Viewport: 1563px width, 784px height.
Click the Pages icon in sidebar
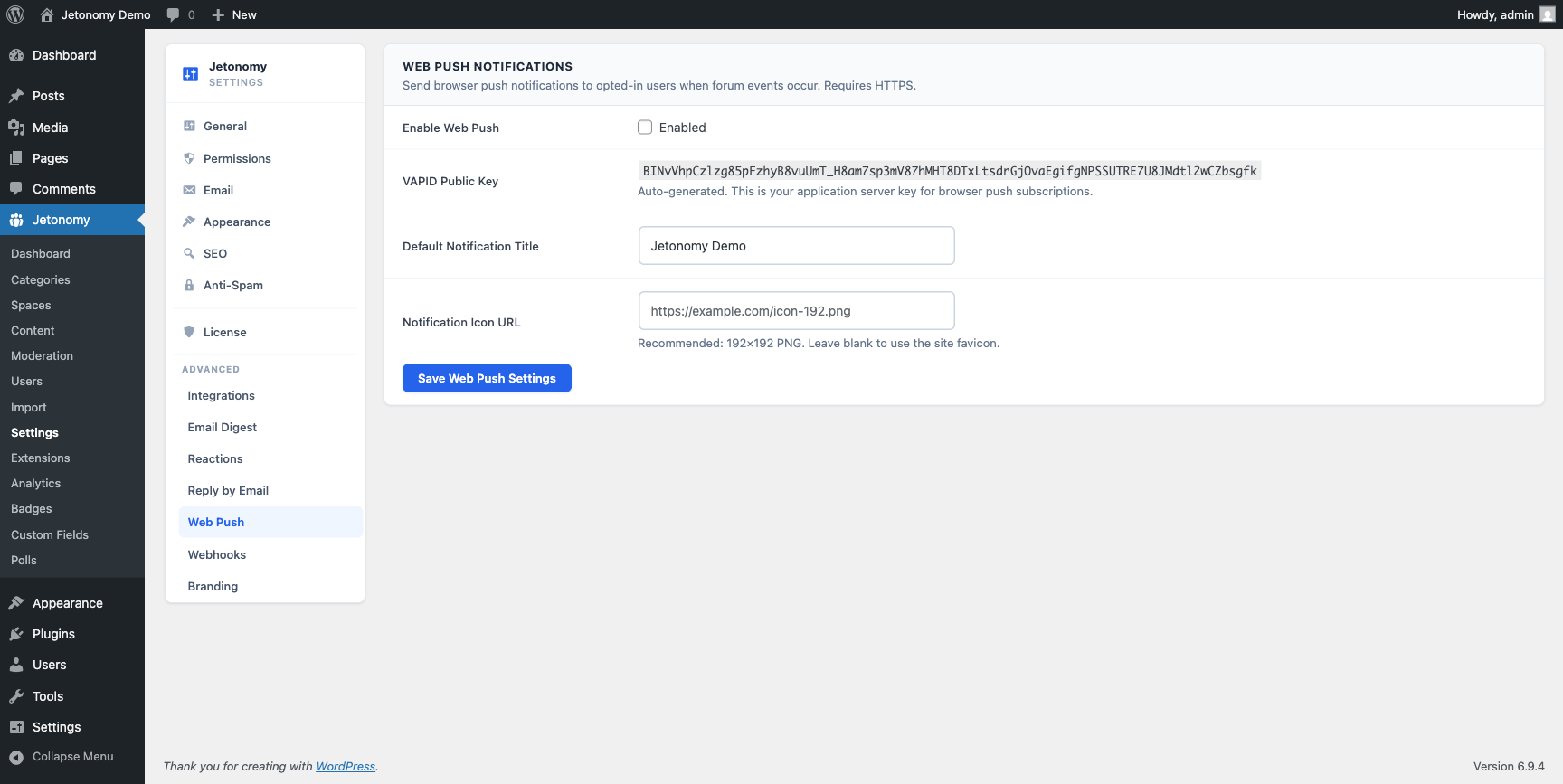16,158
